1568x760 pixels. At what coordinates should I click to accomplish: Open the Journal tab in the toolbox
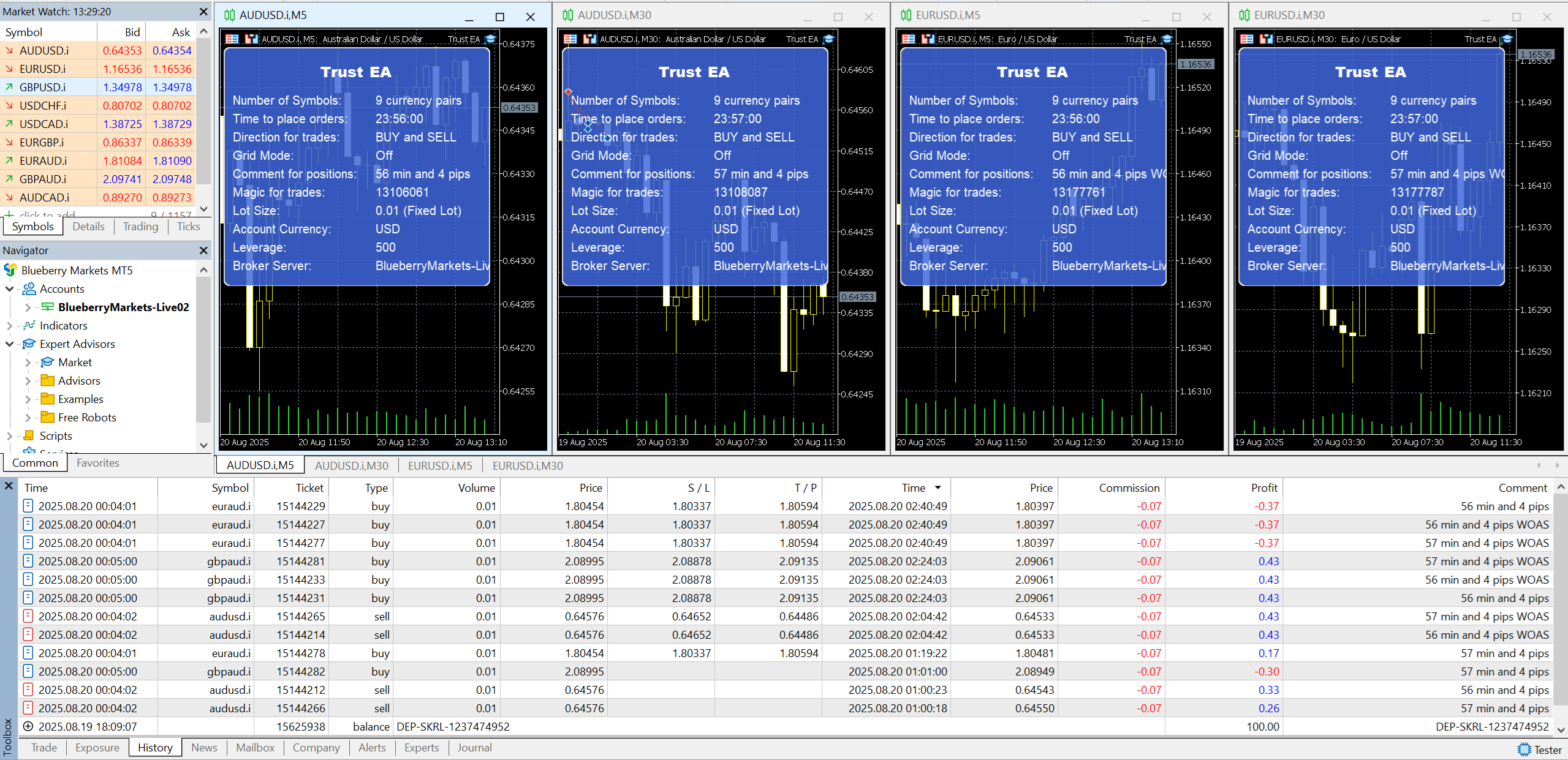click(474, 747)
